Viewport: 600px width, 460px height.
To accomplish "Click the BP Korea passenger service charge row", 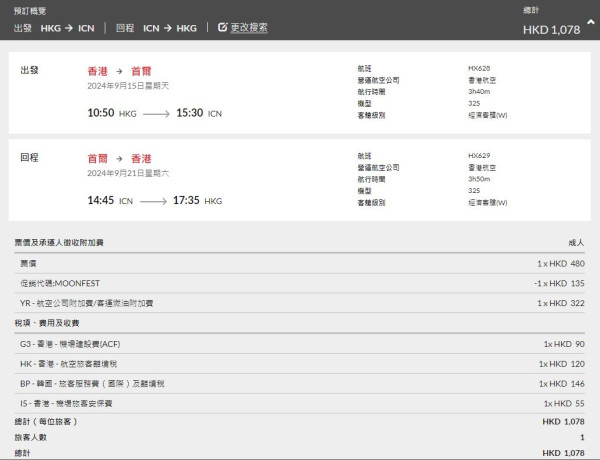I will point(300,383).
